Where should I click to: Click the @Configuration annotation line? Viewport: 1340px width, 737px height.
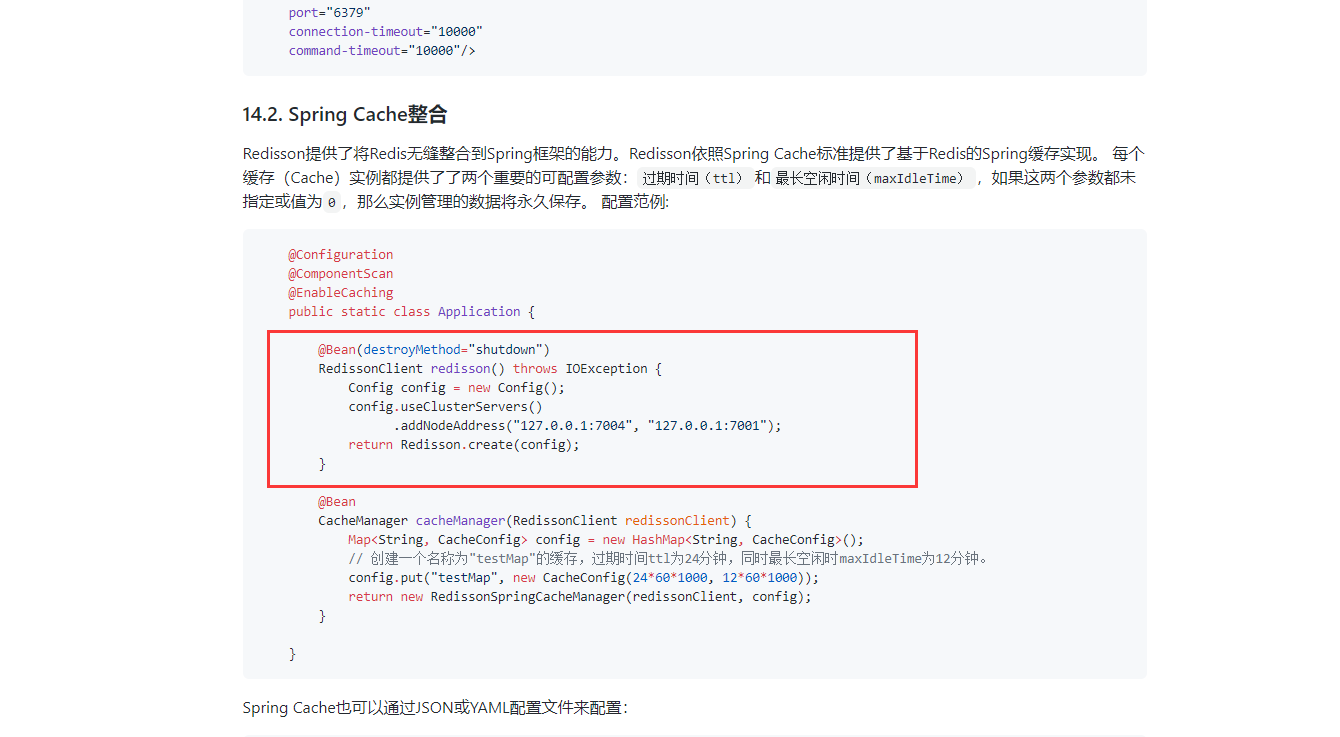tap(341, 254)
